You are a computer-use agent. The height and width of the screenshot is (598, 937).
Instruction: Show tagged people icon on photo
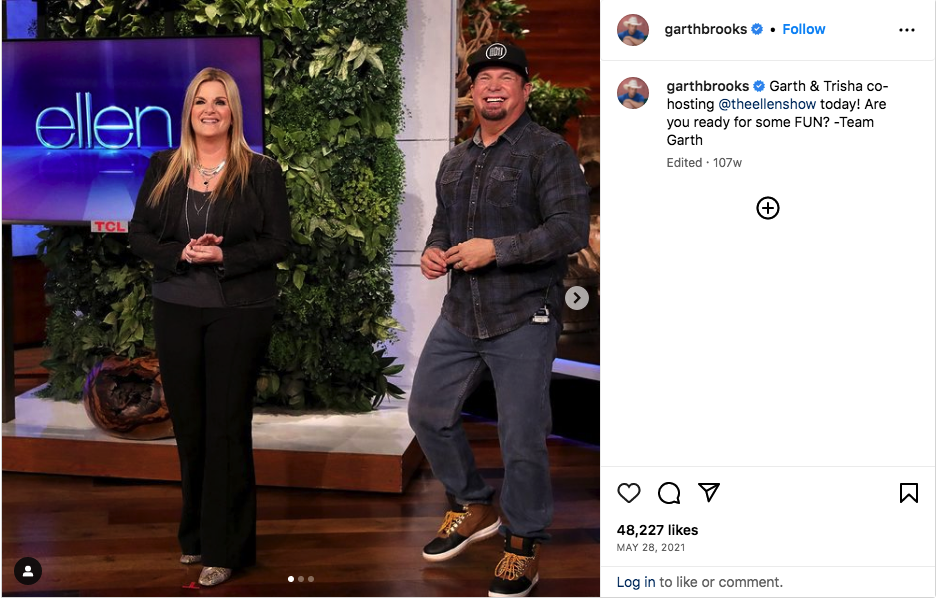(x=27, y=571)
